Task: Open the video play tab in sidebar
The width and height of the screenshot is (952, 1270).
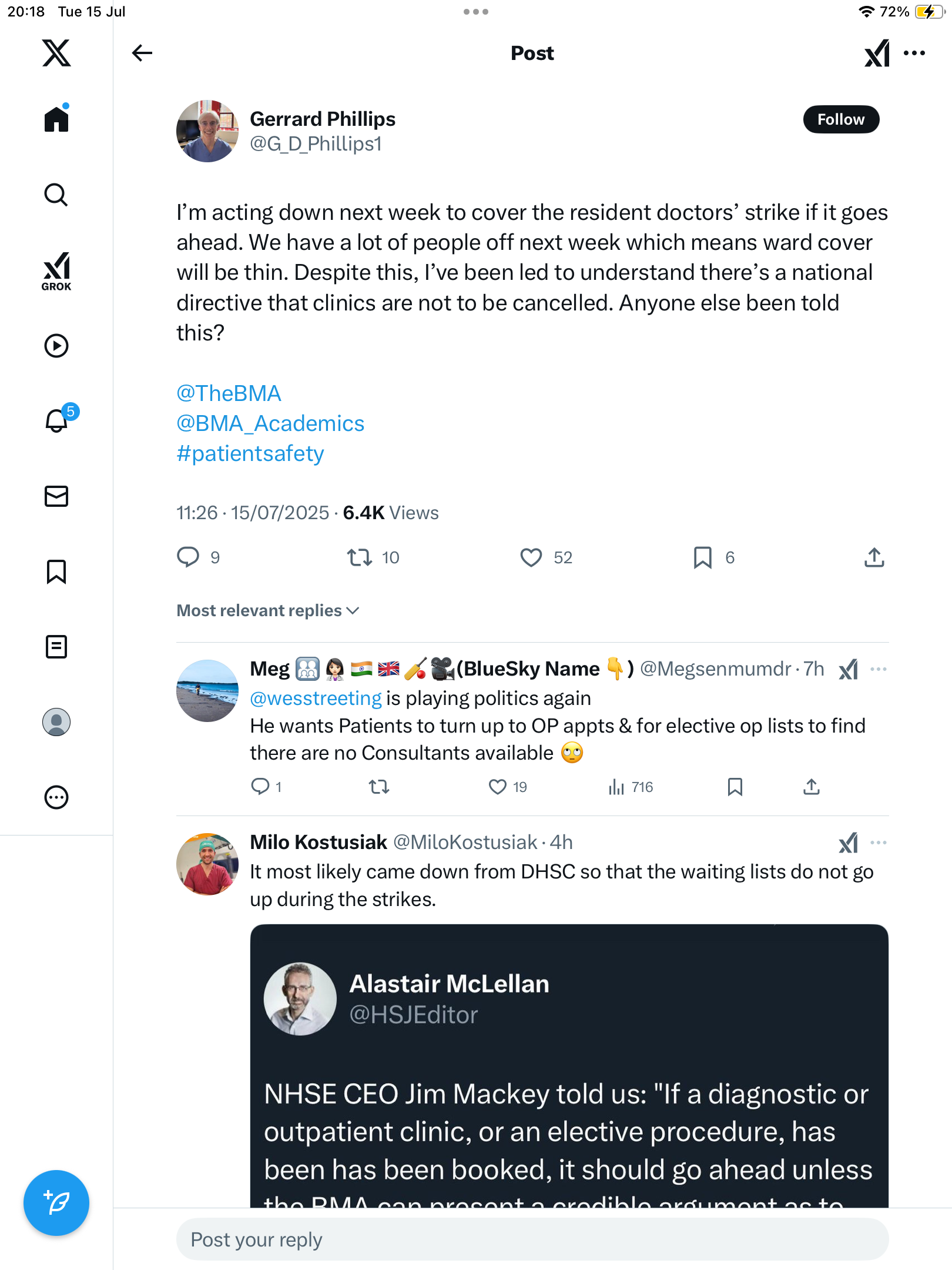Action: click(56, 346)
